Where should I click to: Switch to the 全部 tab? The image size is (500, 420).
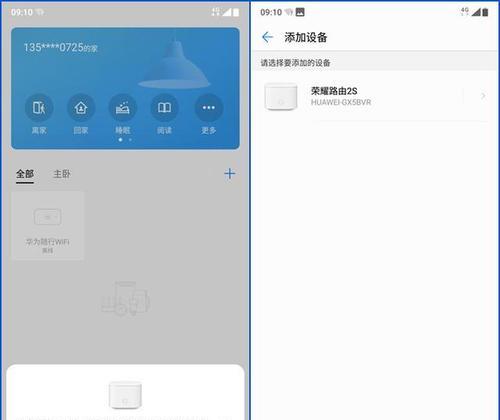click(x=25, y=174)
